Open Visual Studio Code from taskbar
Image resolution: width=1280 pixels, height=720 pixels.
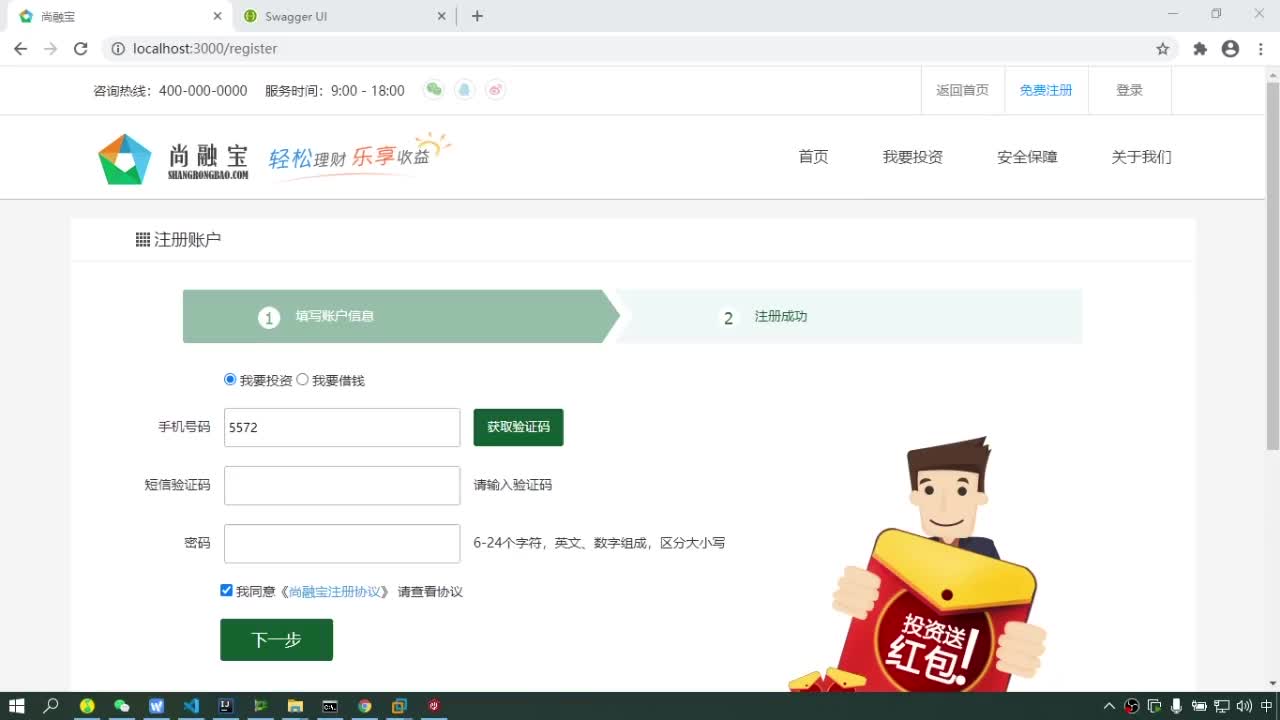pyautogui.click(x=191, y=706)
